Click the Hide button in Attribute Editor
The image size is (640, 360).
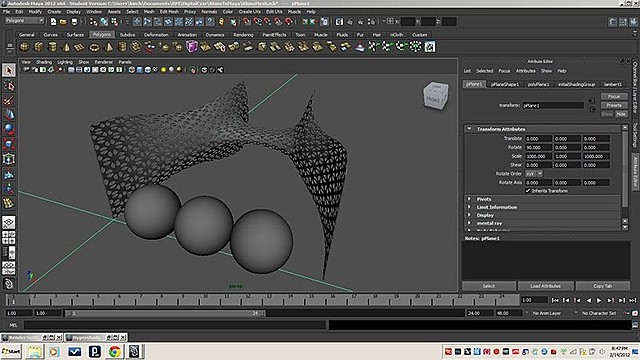621,114
